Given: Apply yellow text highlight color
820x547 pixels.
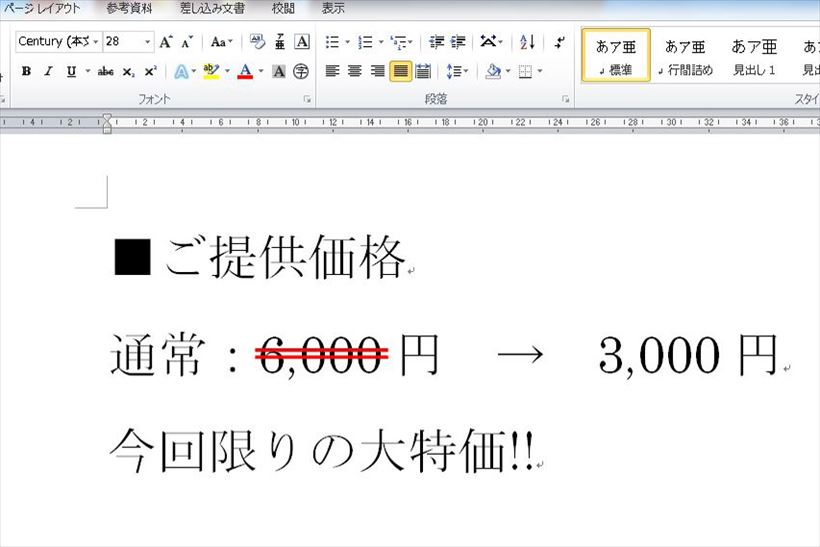Looking at the screenshot, I should 211,71.
